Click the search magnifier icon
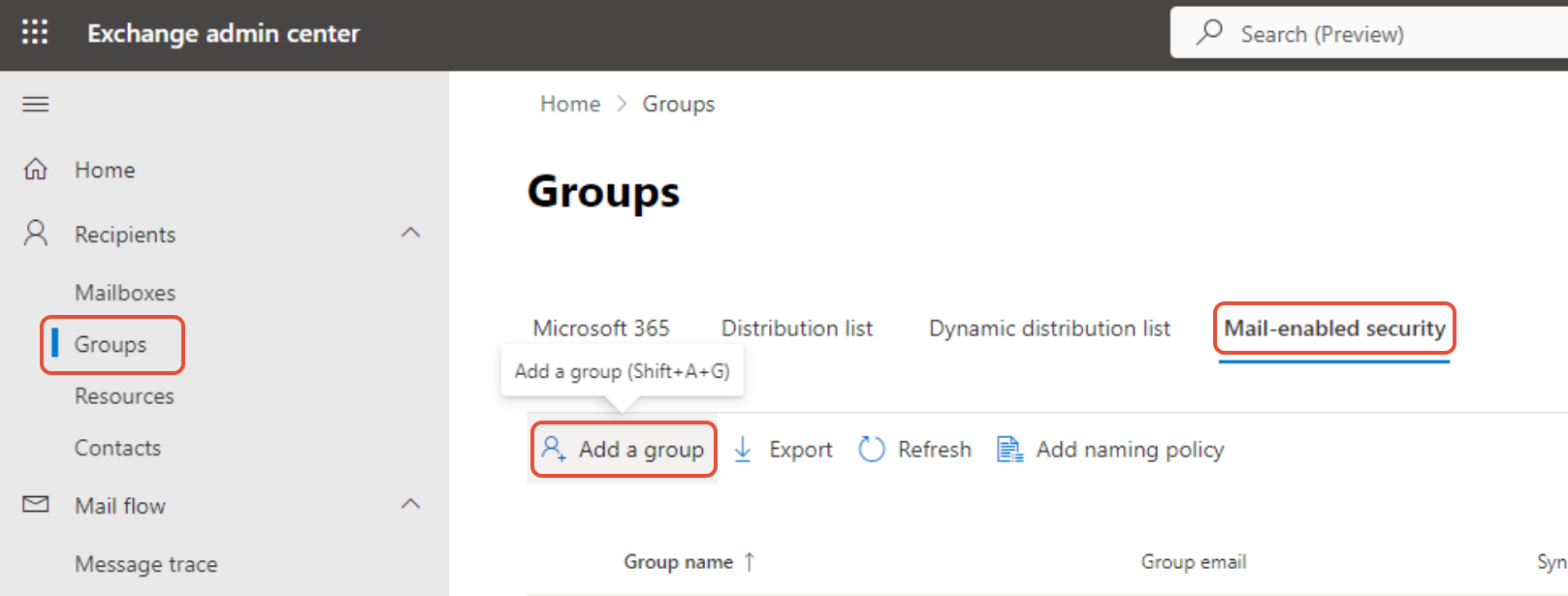Screen dimensions: 1568x596 tap(1209, 32)
